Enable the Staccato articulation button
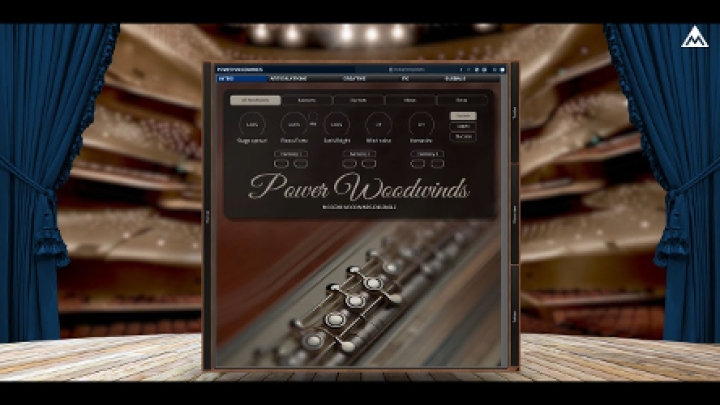The height and width of the screenshot is (405, 720). (463, 136)
